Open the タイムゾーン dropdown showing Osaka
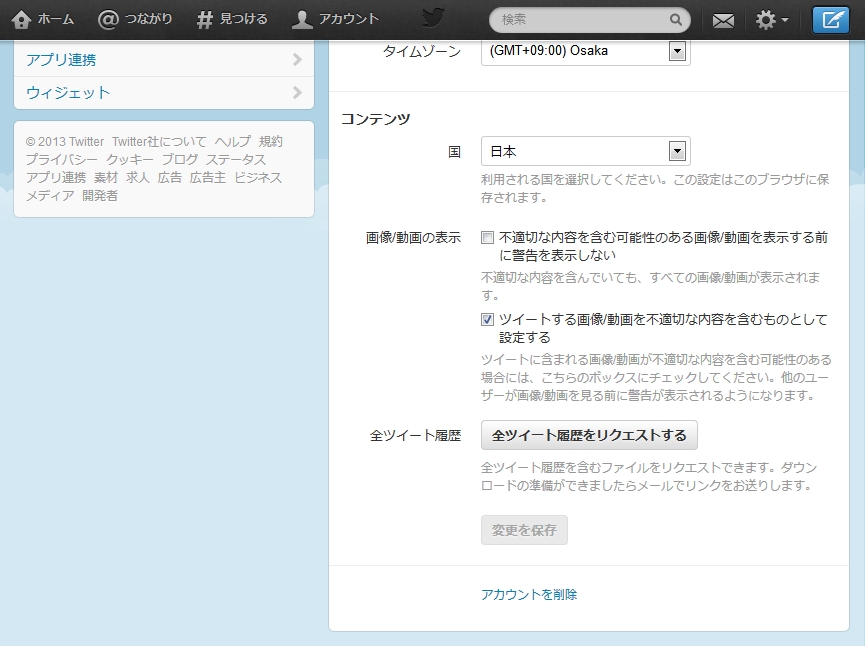This screenshot has height=646, width=865. click(x=586, y=51)
